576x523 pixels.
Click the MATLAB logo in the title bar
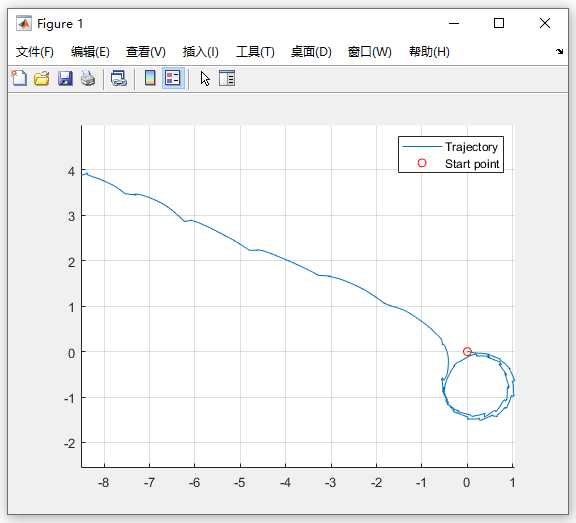tap(24, 24)
